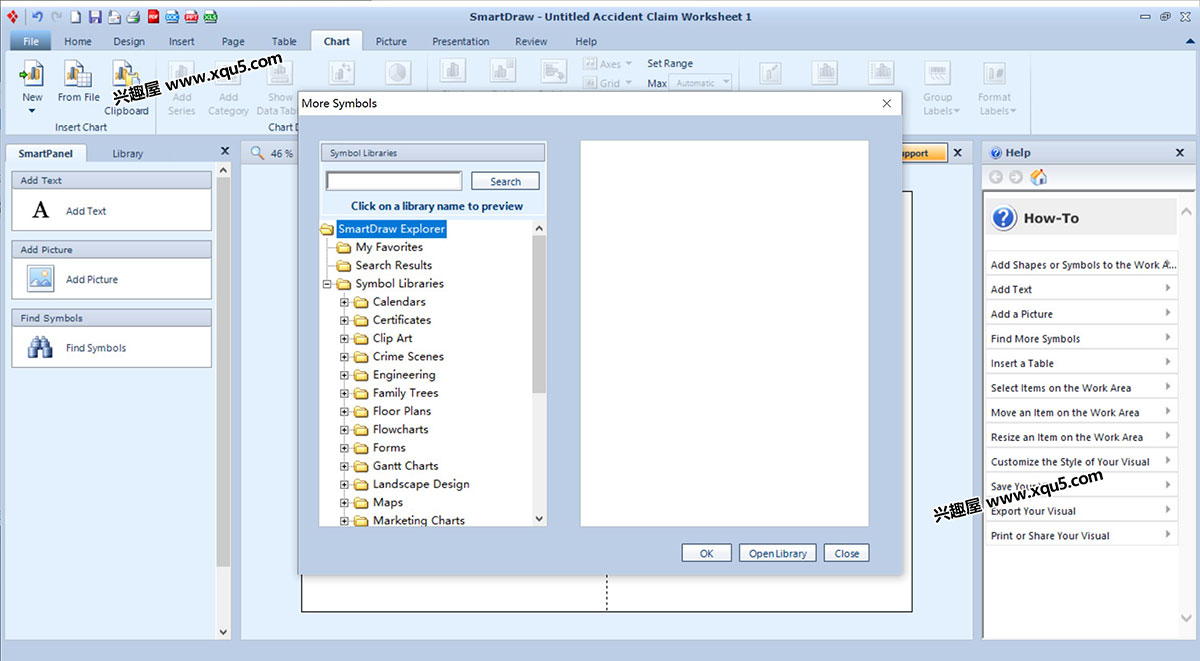This screenshot has height=661, width=1200.
Task: Click the Undo icon in quick access toolbar
Action: 37,17
